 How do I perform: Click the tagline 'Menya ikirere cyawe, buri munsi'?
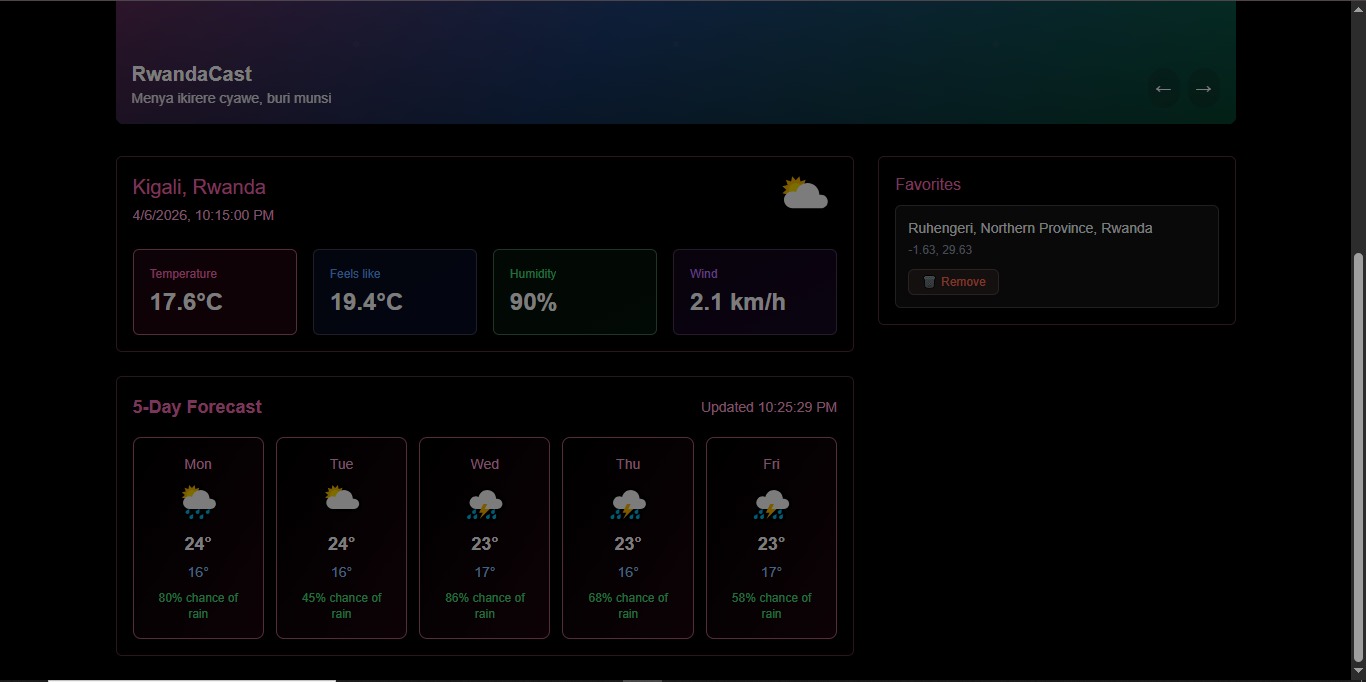tap(231, 98)
